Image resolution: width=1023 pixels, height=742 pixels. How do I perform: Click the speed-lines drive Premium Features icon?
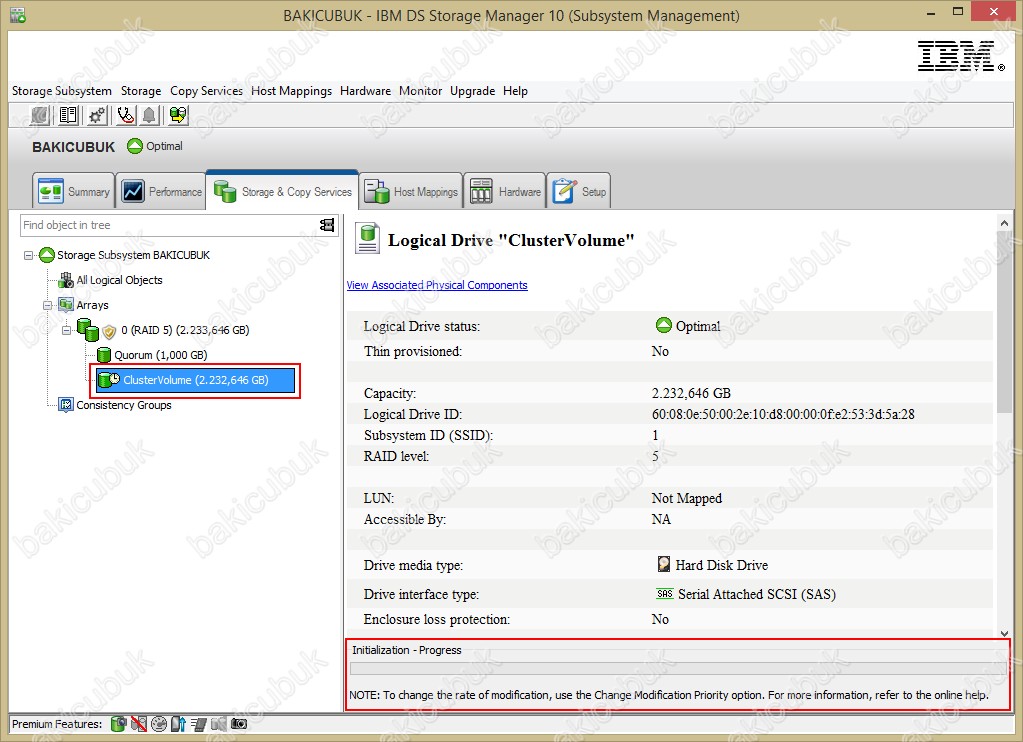coord(198,724)
